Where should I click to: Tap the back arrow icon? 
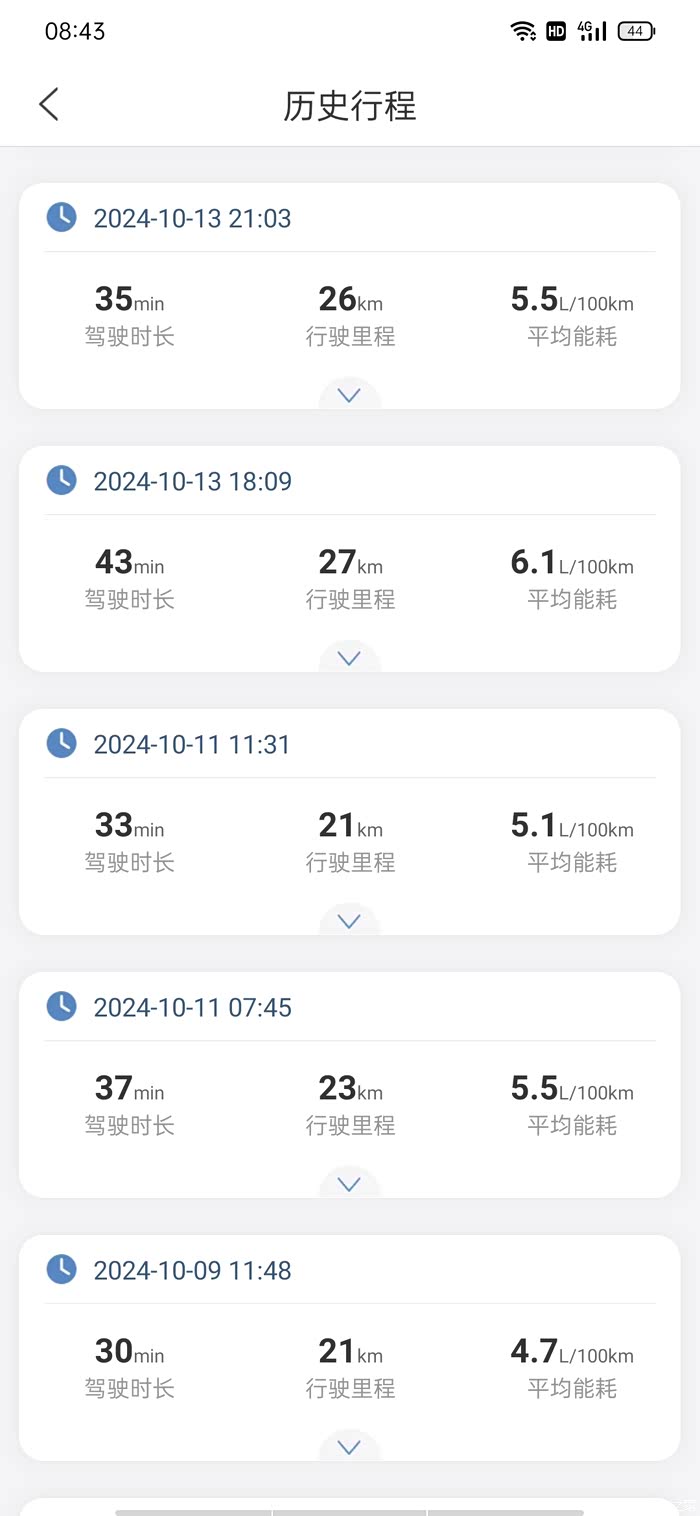tap(49, 104)
